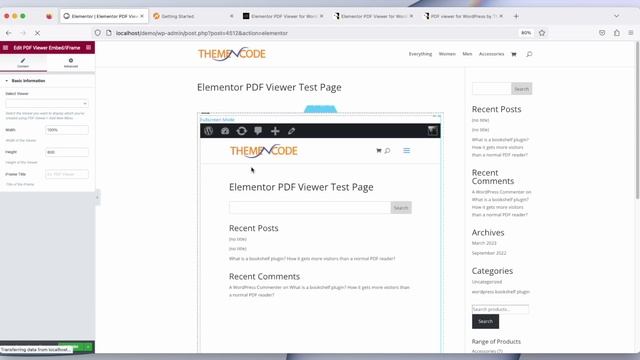The width and height of the screenshot is (640, 360).
Task: Focus the Search products field
Action: (x=500, y=309)
